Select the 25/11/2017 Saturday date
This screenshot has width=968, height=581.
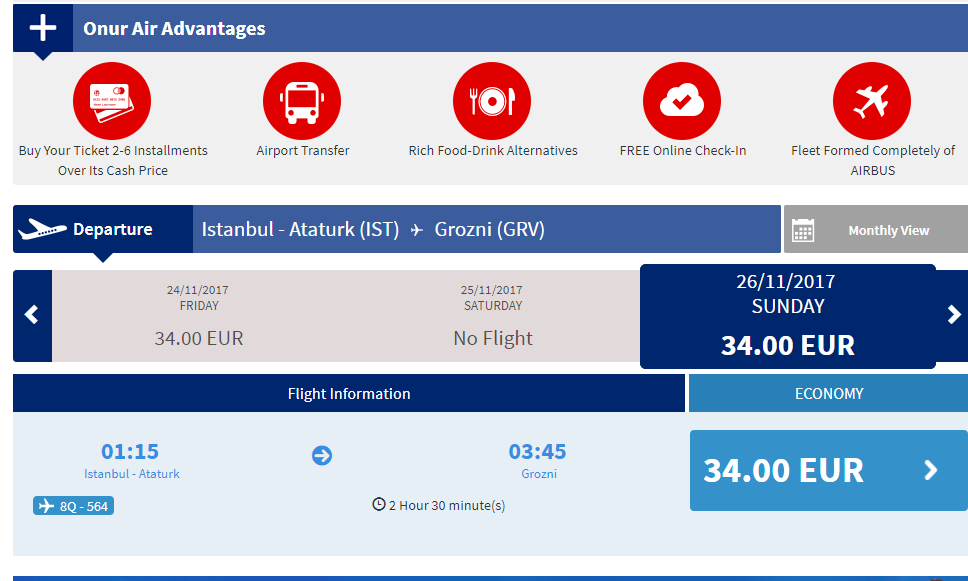coord(493,316)
